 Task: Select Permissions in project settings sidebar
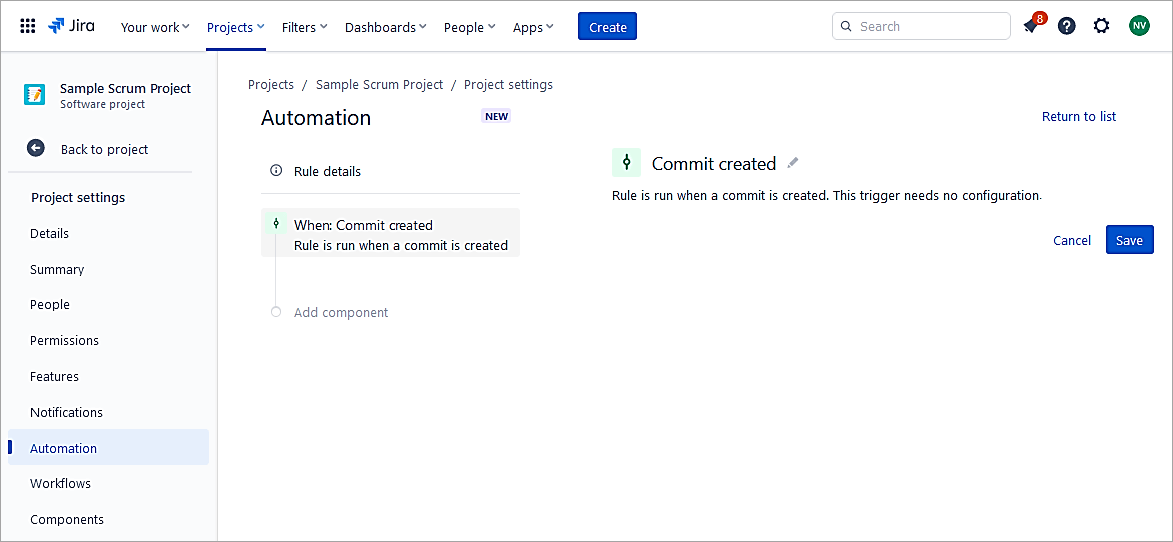point(64,341)
